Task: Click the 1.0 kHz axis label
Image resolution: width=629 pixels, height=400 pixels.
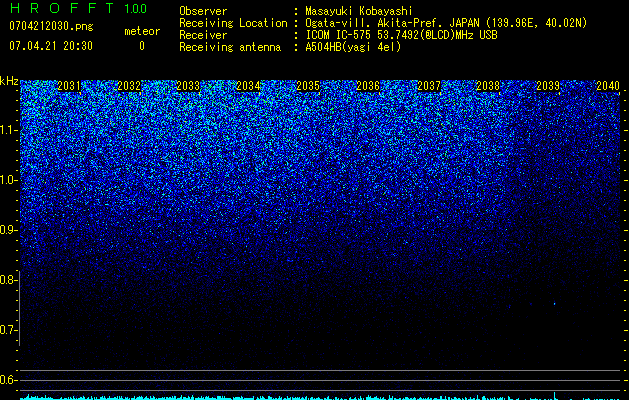Action: coord(9,180)
